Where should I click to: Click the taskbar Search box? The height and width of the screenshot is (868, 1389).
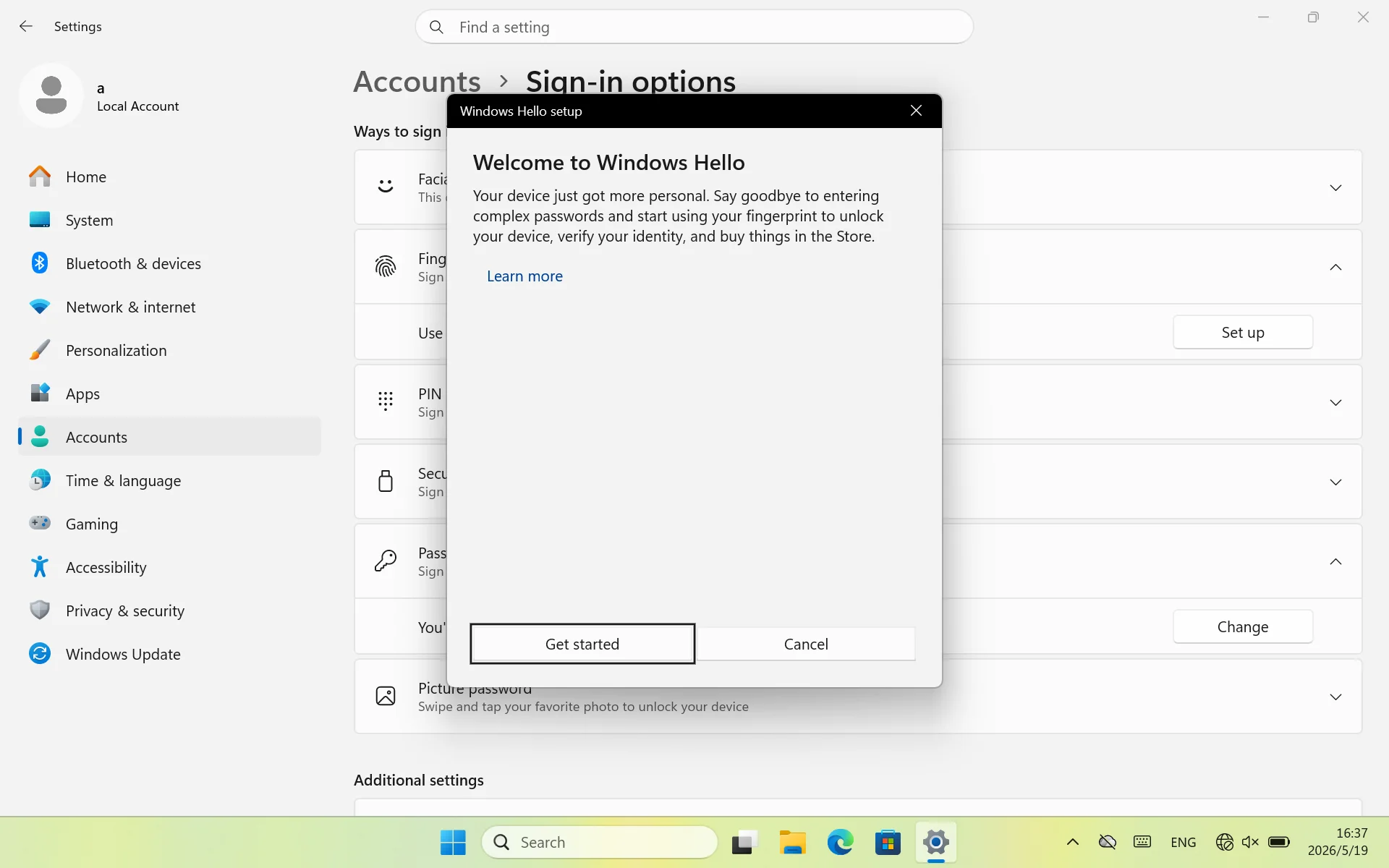(600, 842)
